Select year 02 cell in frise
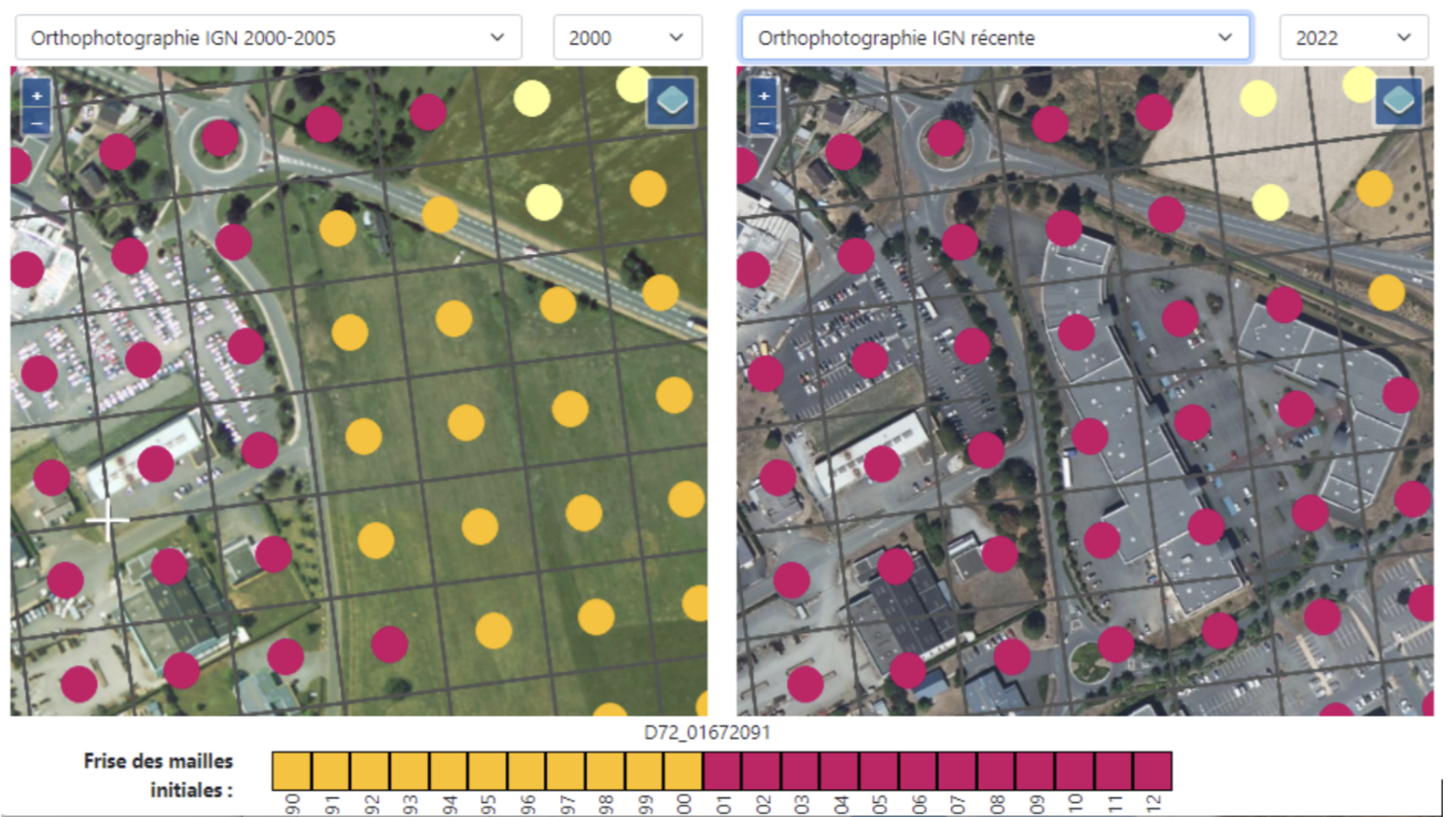 [761, 771]
